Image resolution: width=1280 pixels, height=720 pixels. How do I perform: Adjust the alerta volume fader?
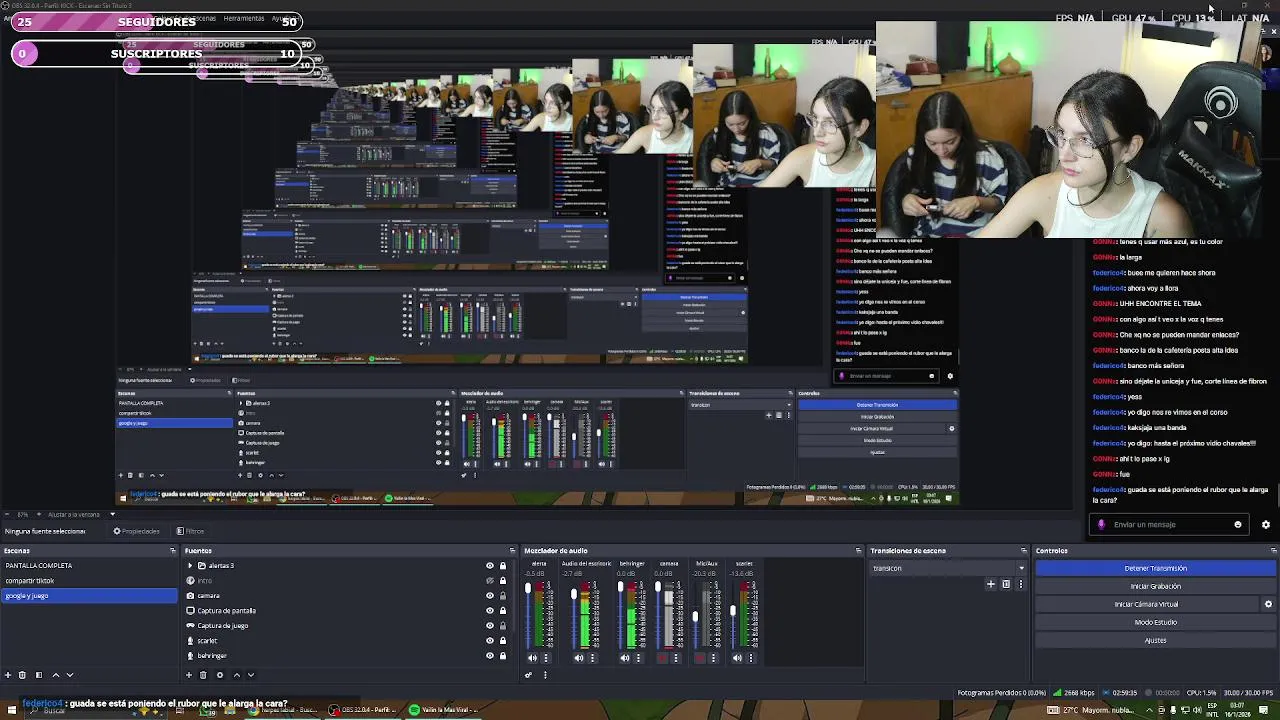click(528, 588)
